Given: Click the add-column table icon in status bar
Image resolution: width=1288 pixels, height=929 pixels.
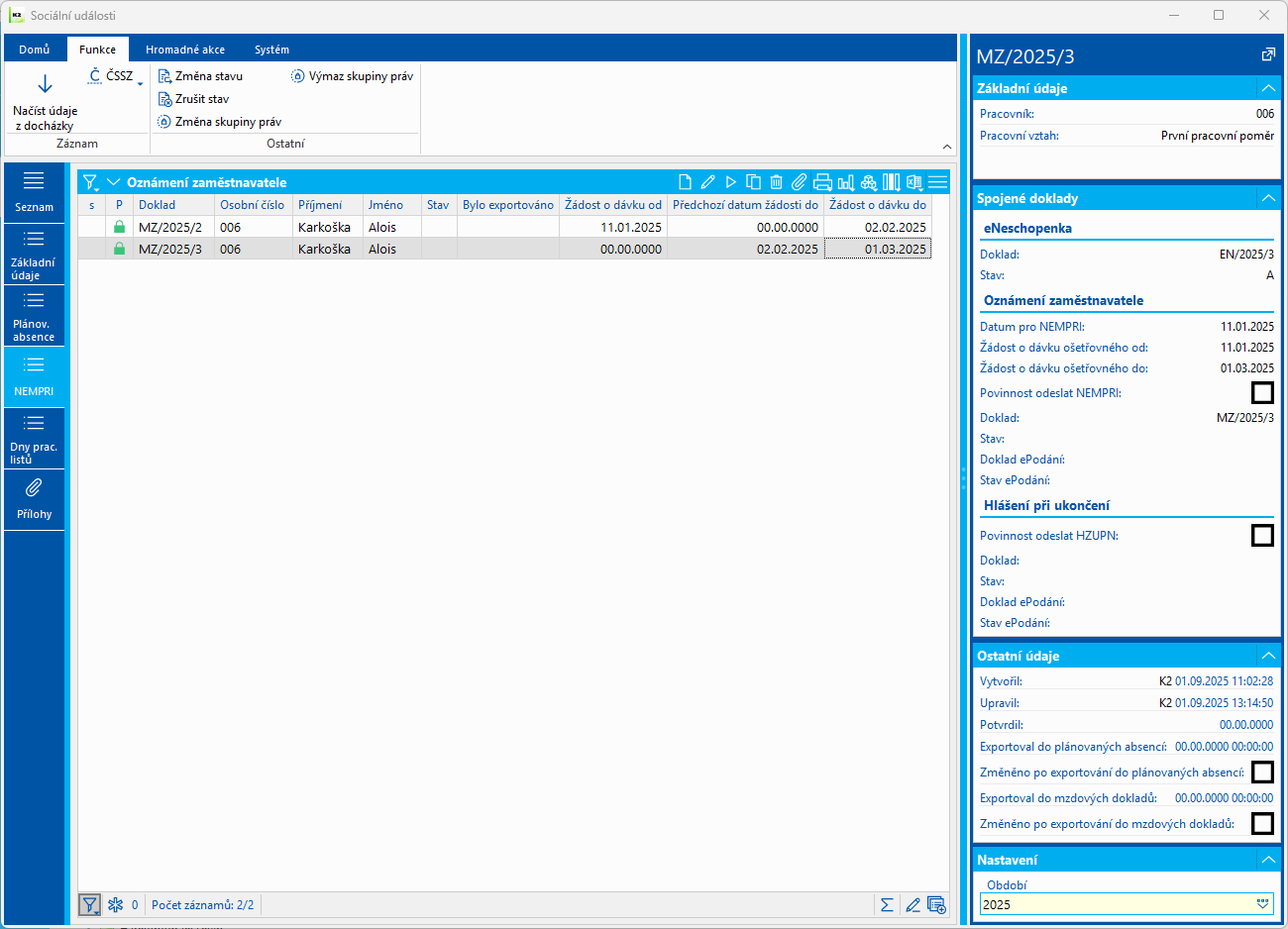Looking at the screenshot, I should 936,904.
